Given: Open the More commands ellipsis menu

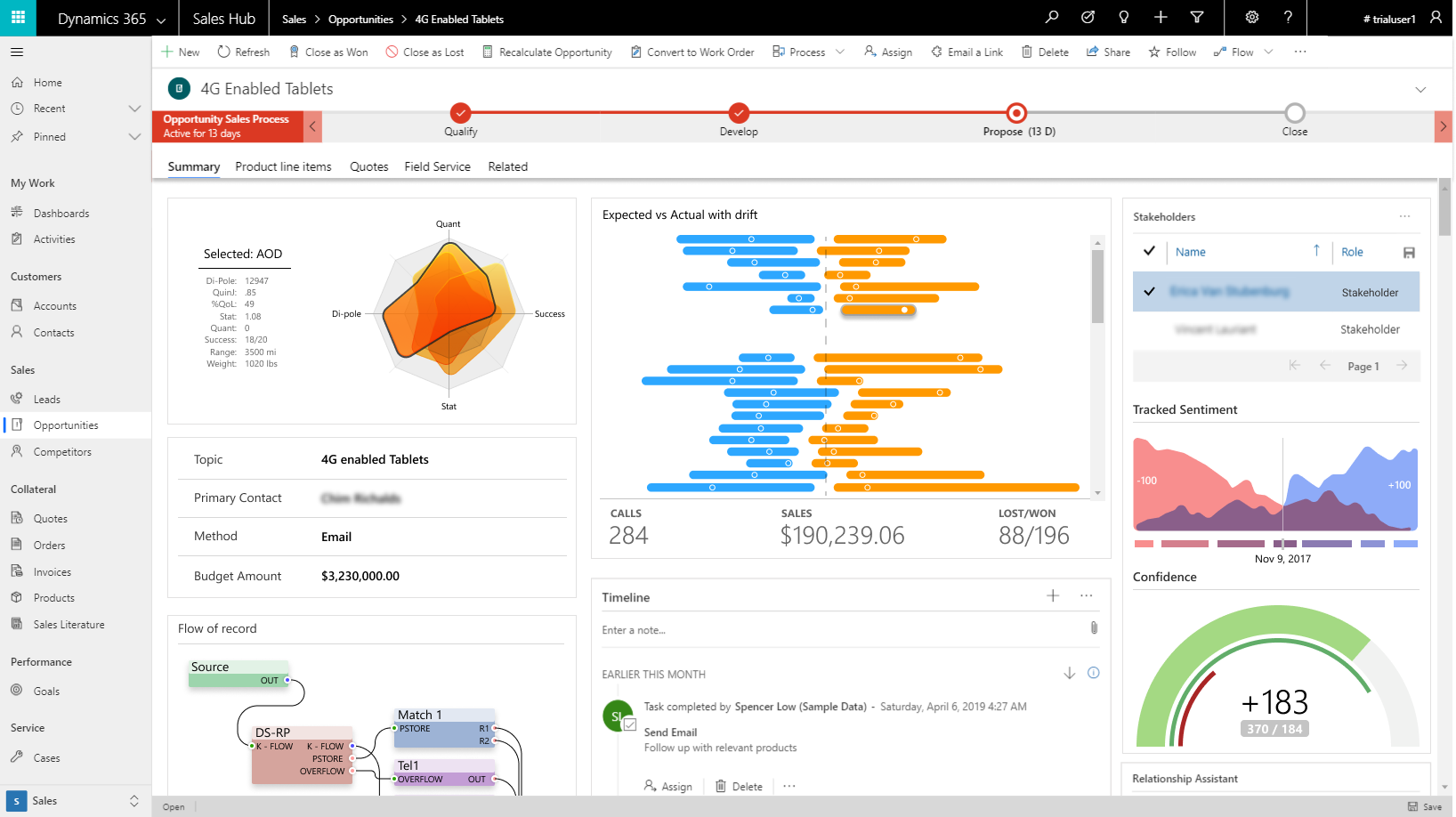Looking at the screenshot, I should click(1300, 52).
